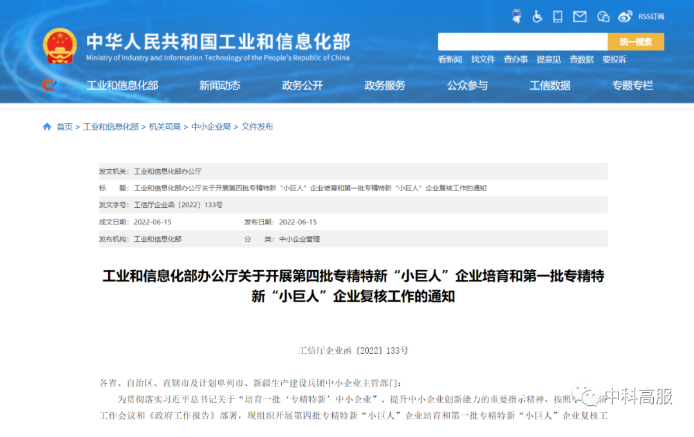Viewport: 694px width, 437px height.
Task: Click the email envelope icon
Action: (x=581, y=16)
